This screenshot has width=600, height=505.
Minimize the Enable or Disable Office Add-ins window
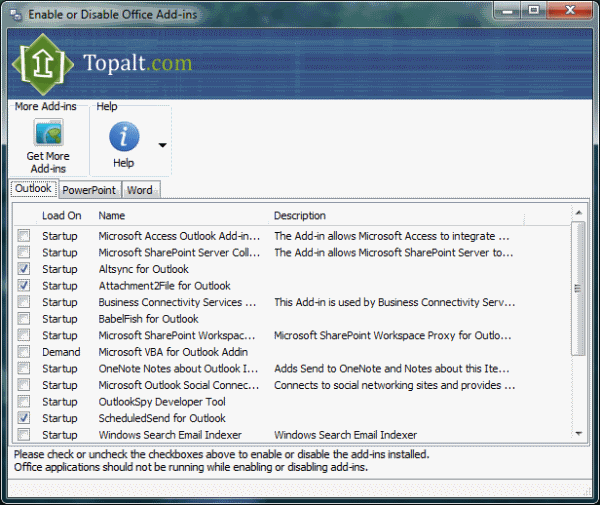coord(507,10)
